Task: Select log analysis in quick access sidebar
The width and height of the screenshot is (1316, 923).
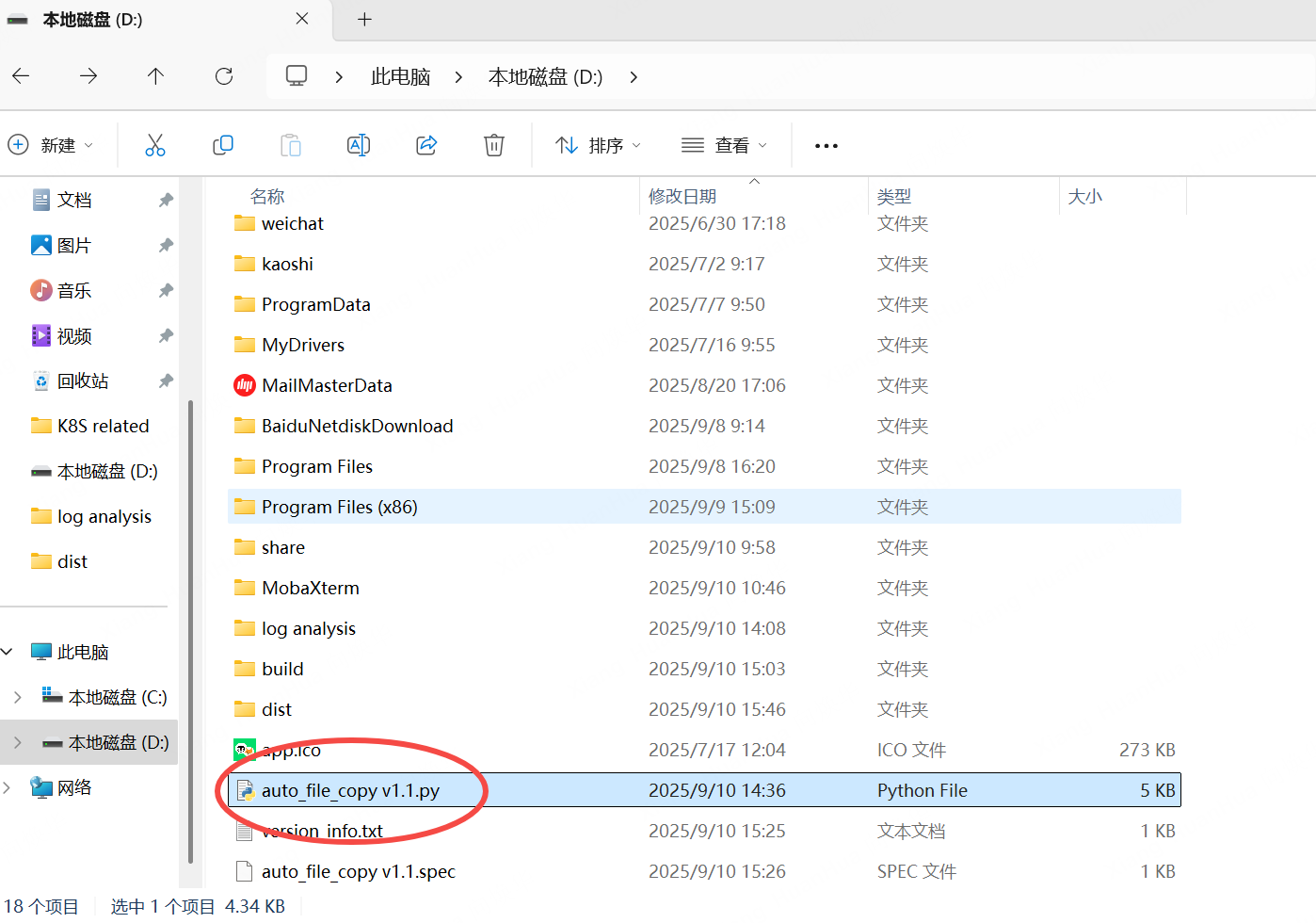Action: coord(104,516)
